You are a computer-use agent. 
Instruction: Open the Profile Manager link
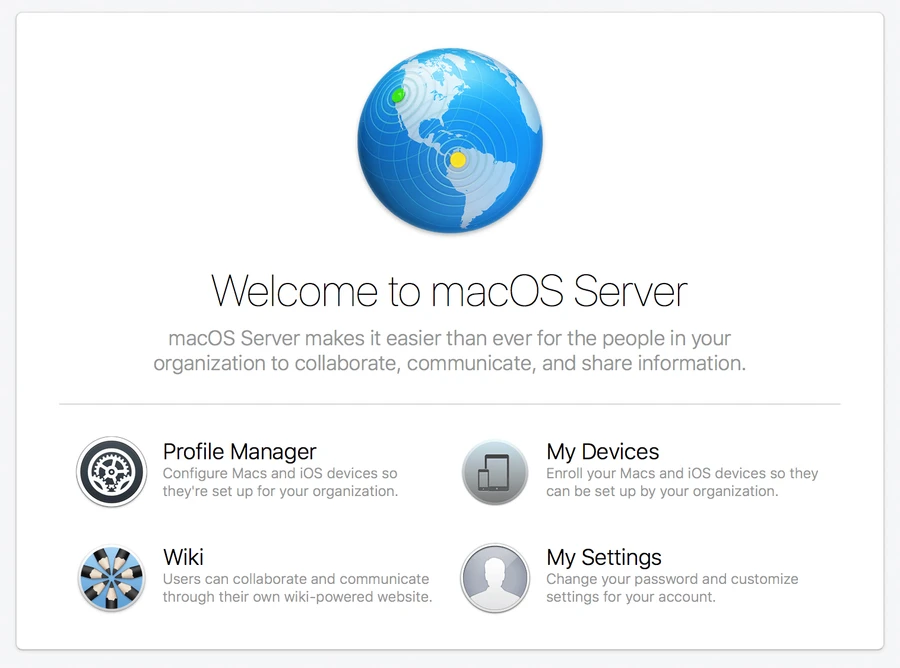pos(239,452)
